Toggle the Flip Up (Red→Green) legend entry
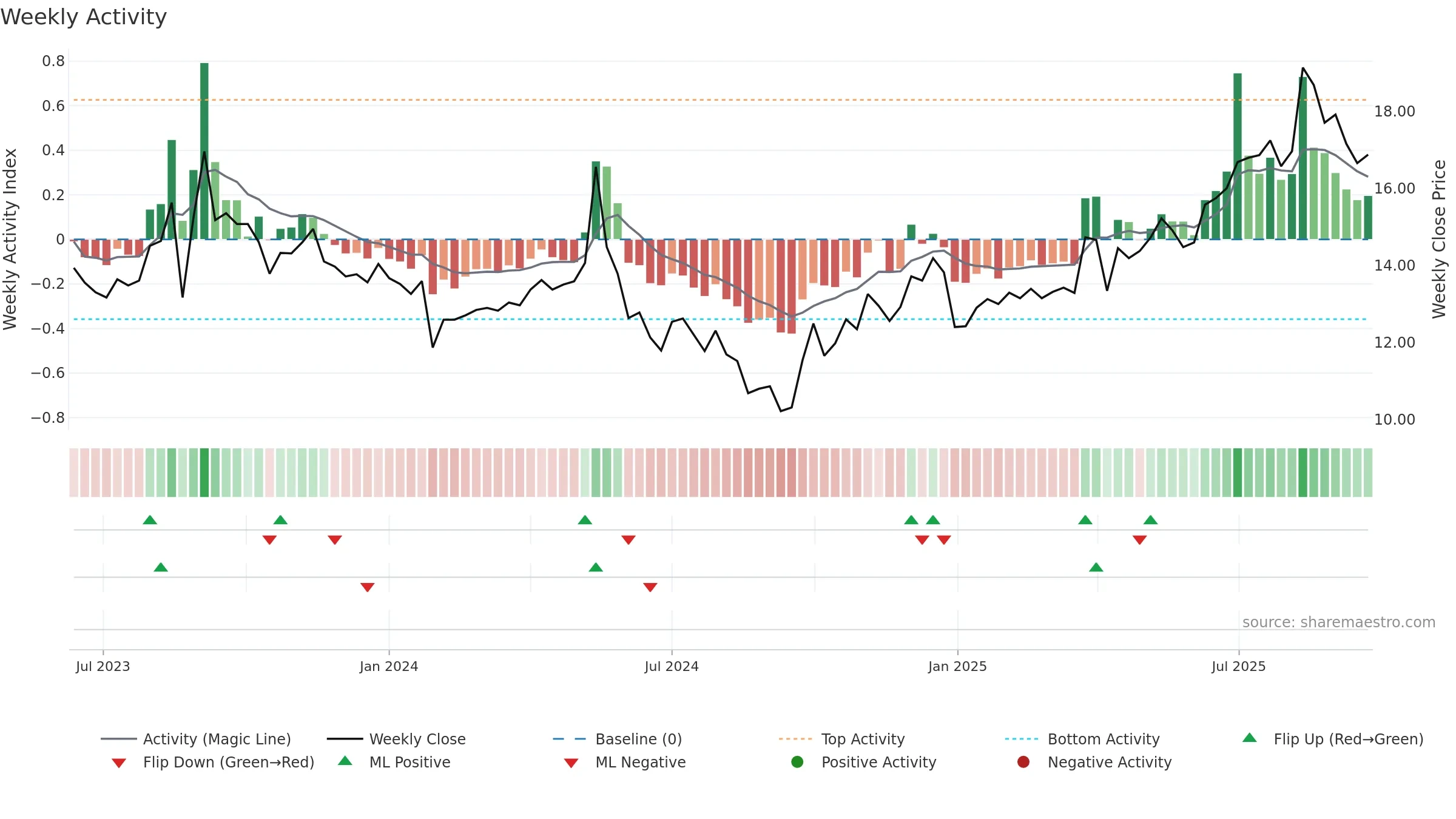This screenshot has width=1456, height=819. 1333,739
